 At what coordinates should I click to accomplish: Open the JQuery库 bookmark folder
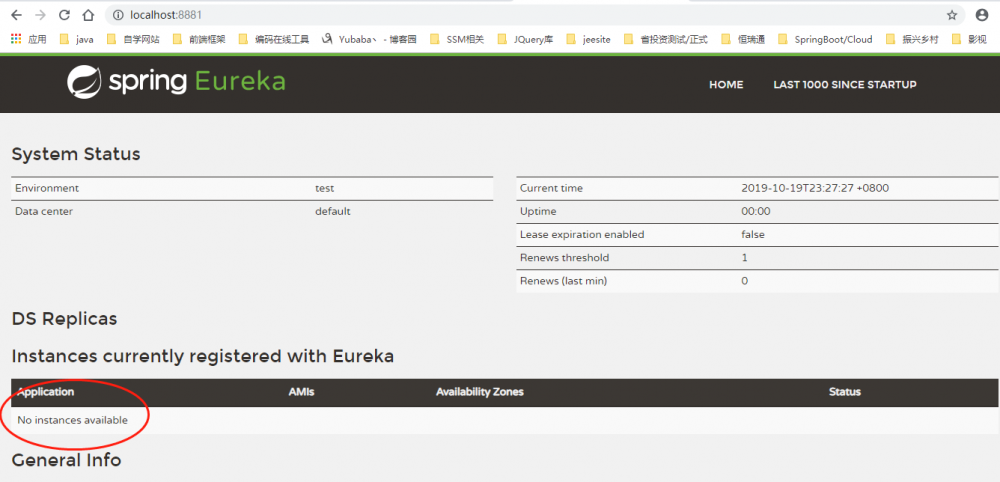pyautogui.click(x=526, y=40)
